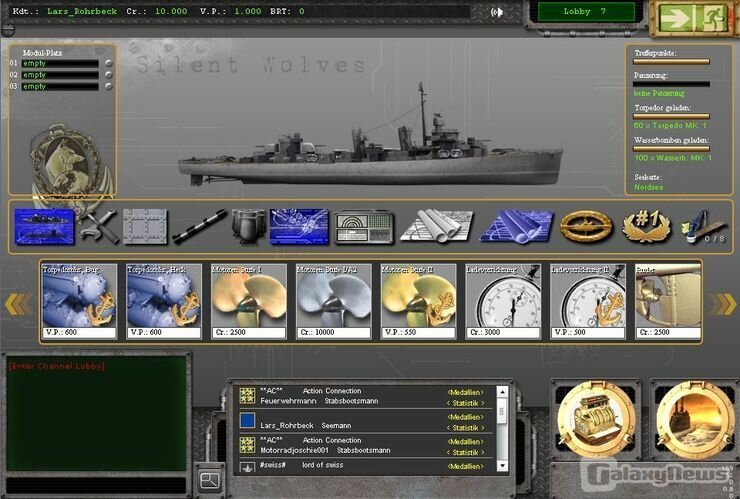Toggle module slot 01 indicator
The width and height of the screenshot is (740, 499).
tap(108, 63)
